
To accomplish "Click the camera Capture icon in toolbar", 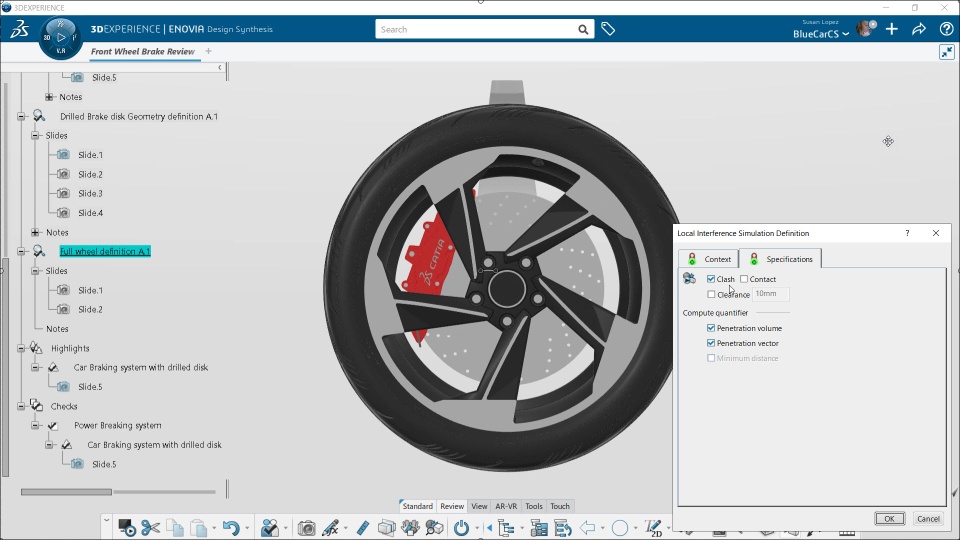I will tap(307, 527).
